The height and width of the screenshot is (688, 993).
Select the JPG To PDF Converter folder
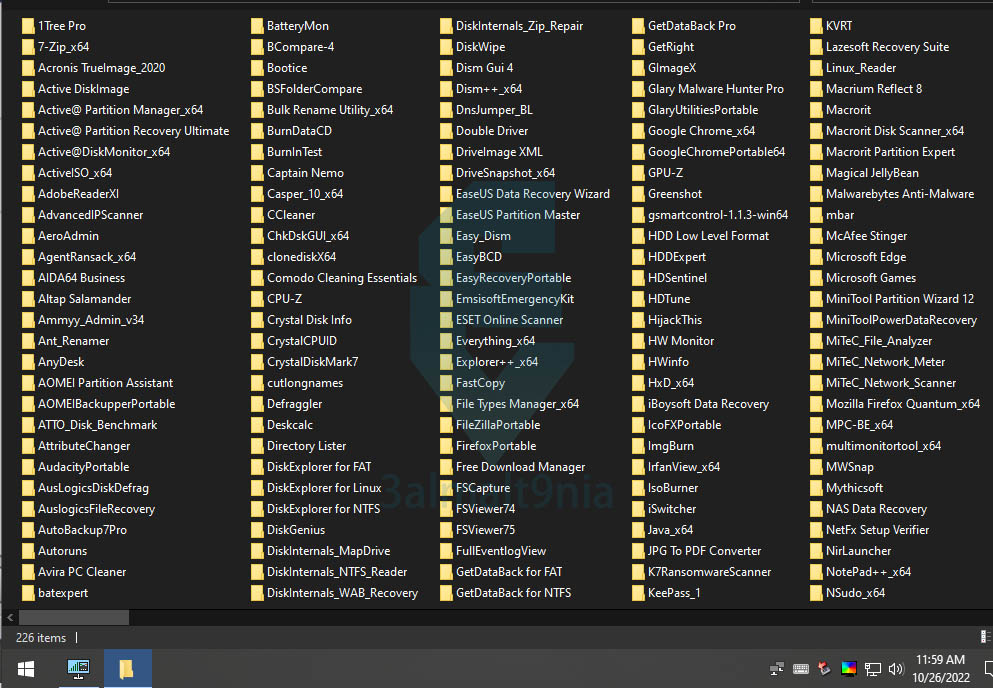point(704,551)
